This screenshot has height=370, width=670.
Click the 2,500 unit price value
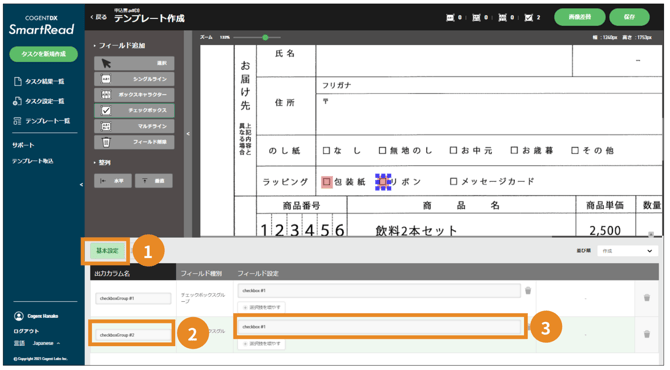coord(605,231)
